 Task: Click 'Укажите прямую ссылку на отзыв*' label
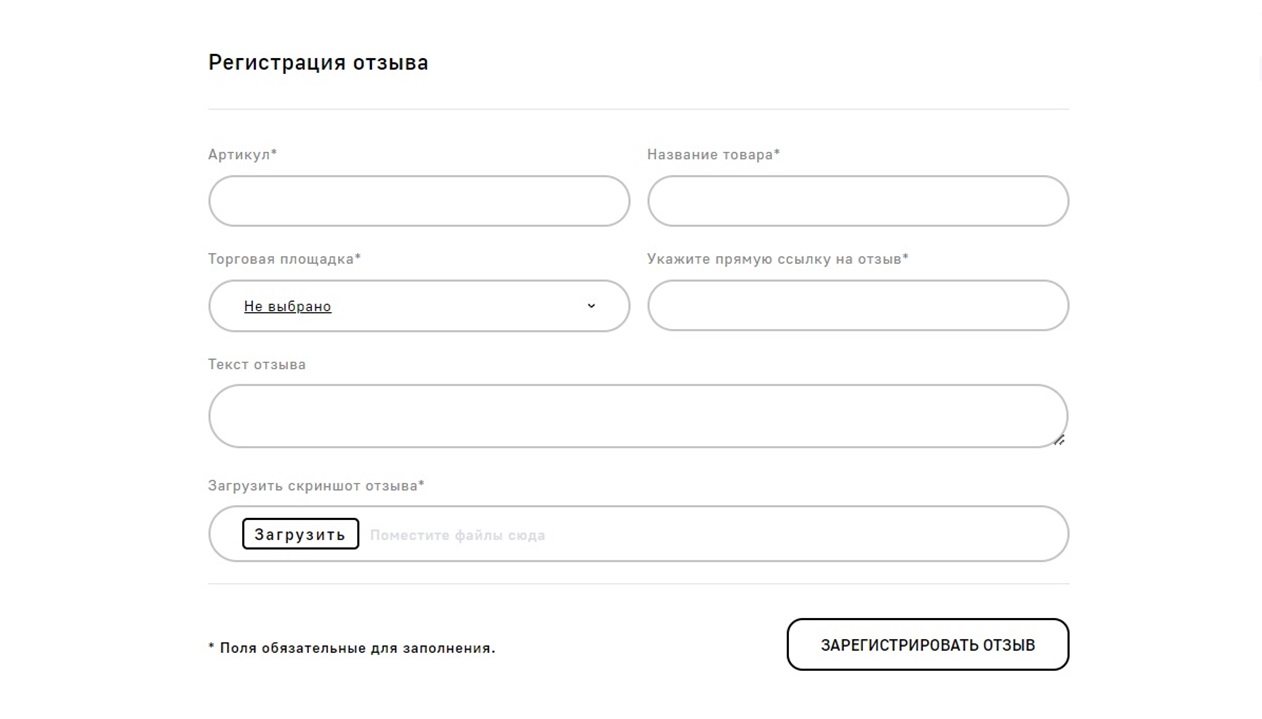point(777,259)
